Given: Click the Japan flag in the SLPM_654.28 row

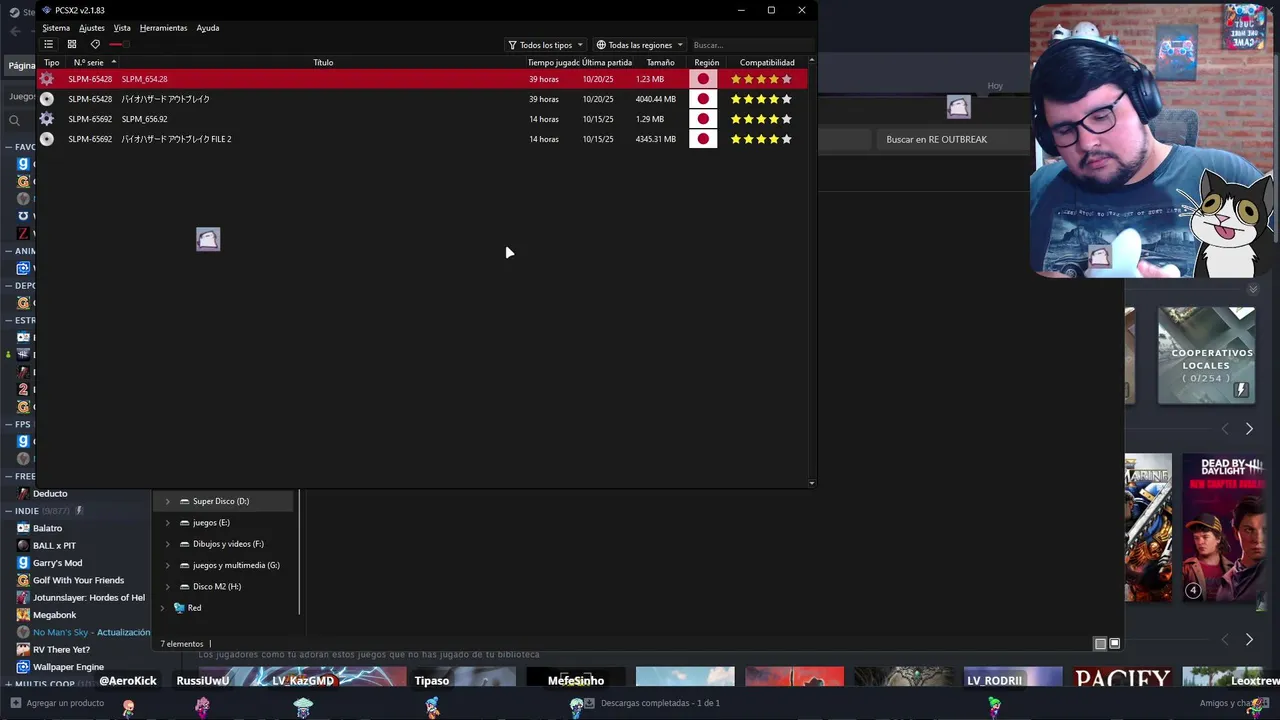Looking at the screenshot, I should coord(703,79).
